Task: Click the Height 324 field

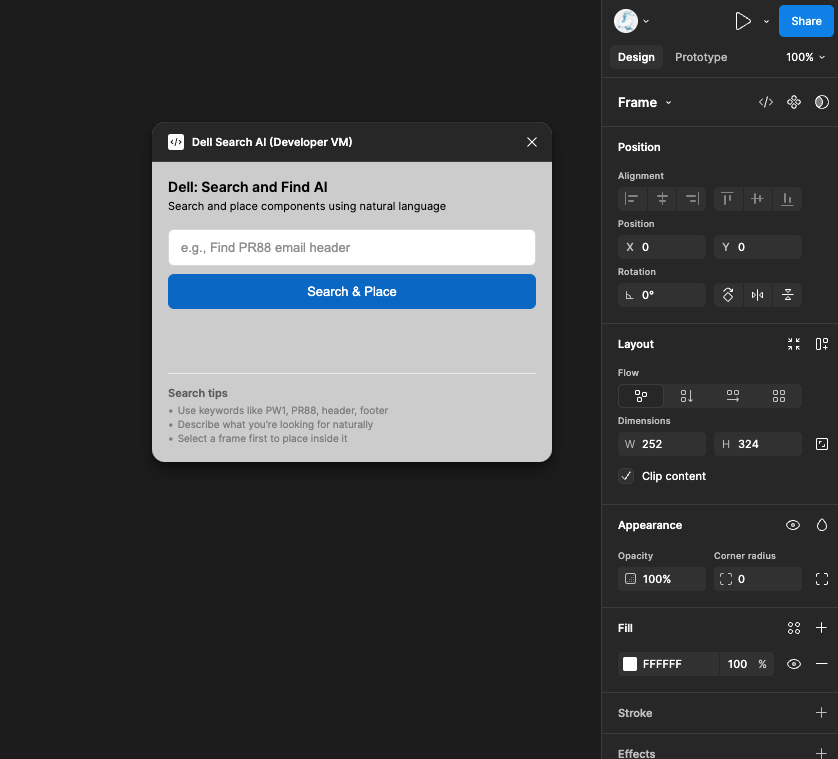Action: [757, 444]
